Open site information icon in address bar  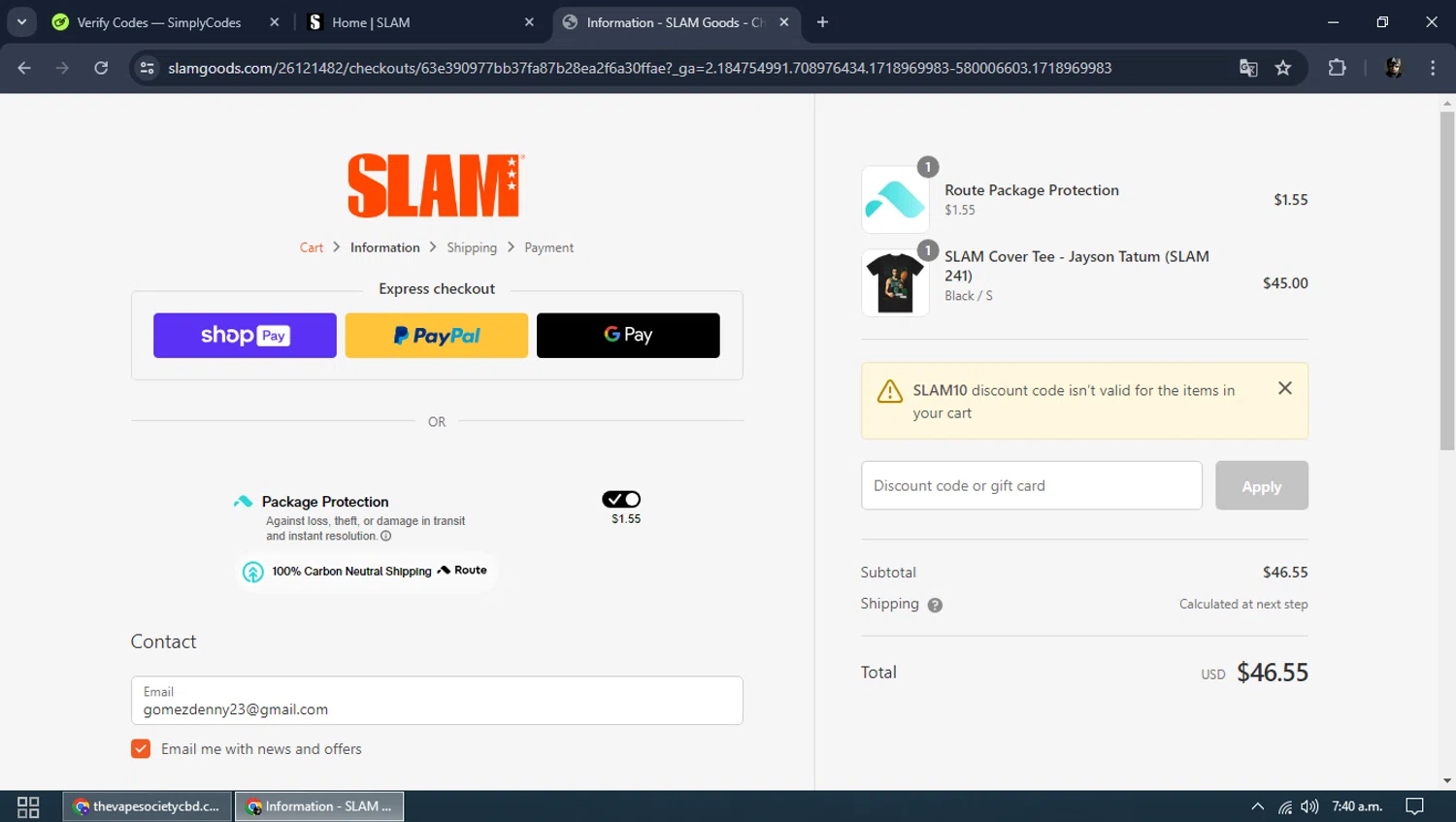click(x=148, y=68)
